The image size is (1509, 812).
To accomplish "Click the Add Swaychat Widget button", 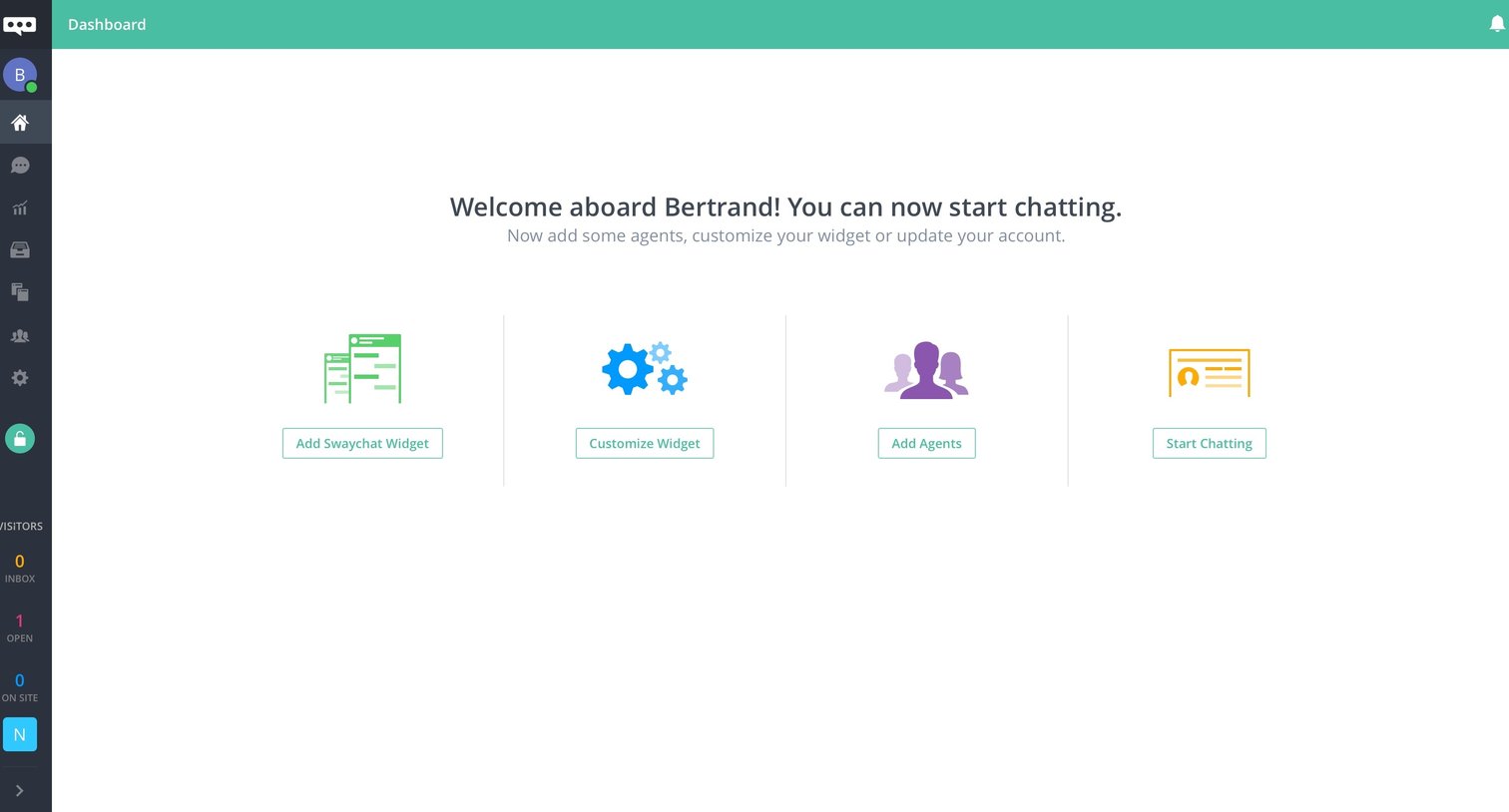I will [x=362, y=444].
